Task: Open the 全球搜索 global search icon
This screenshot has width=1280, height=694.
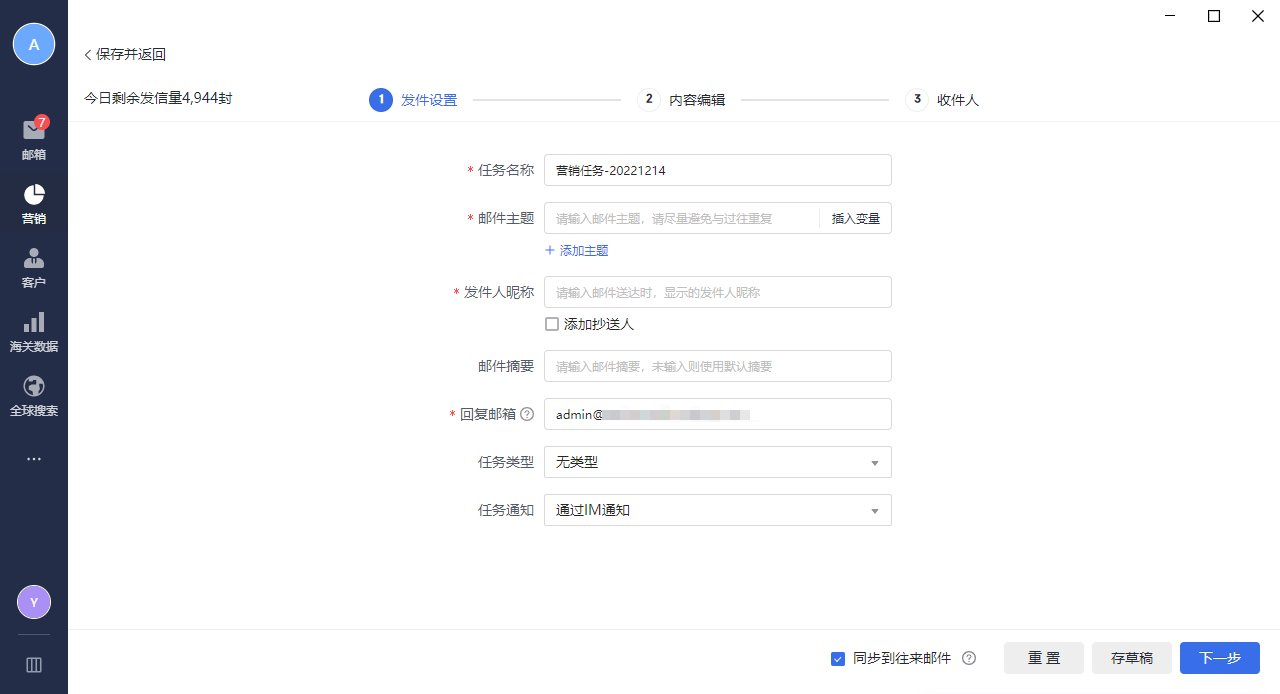Action: (34, 386)
